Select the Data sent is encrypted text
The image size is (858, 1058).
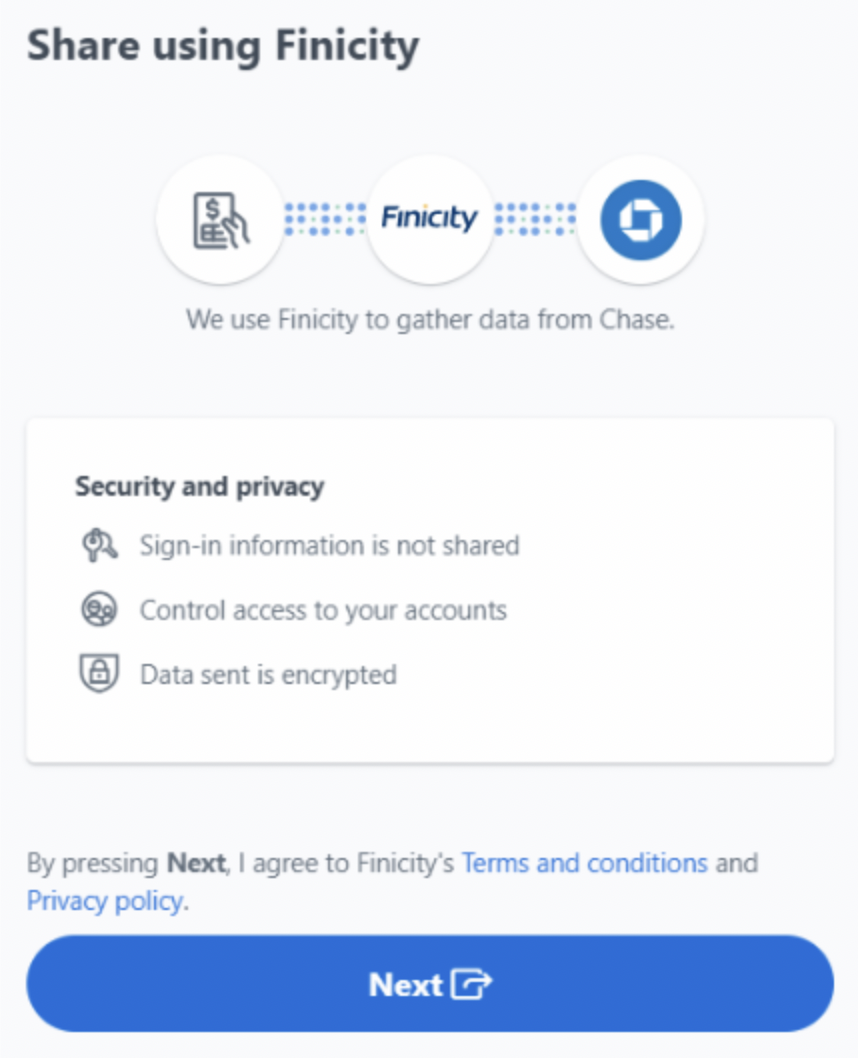point(268,675)
